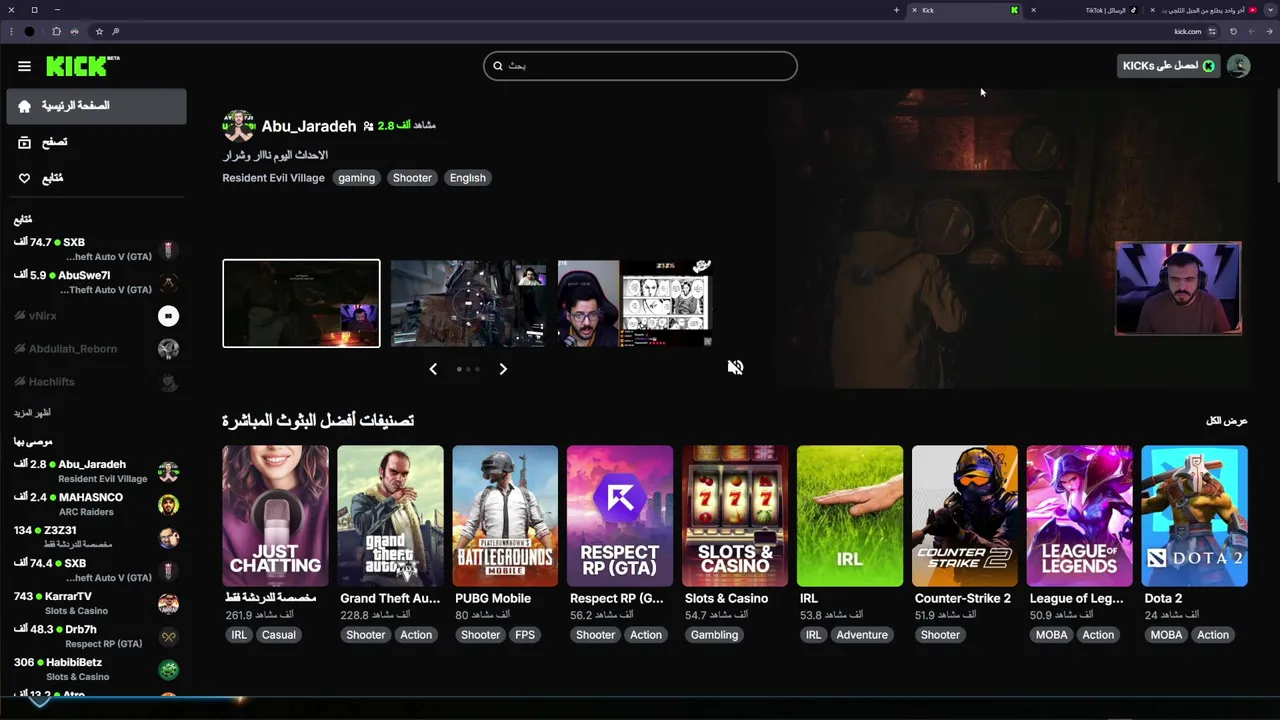Switch to the YouTube browser tab
Viewport: 1280px width, 720px height.
coord(1203,10)
